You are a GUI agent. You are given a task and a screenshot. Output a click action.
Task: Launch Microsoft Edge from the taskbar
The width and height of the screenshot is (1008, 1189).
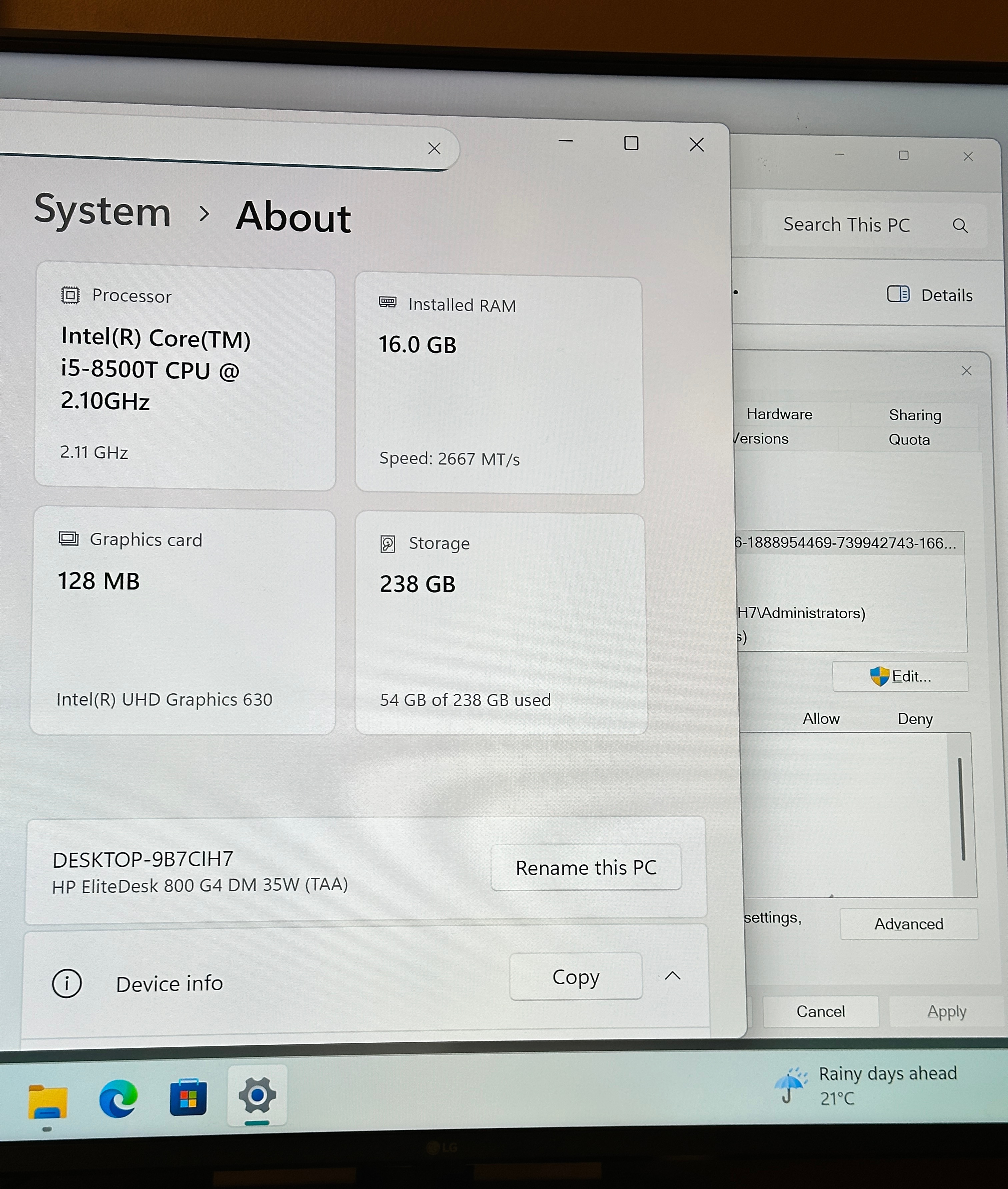tap(118, 1098)
